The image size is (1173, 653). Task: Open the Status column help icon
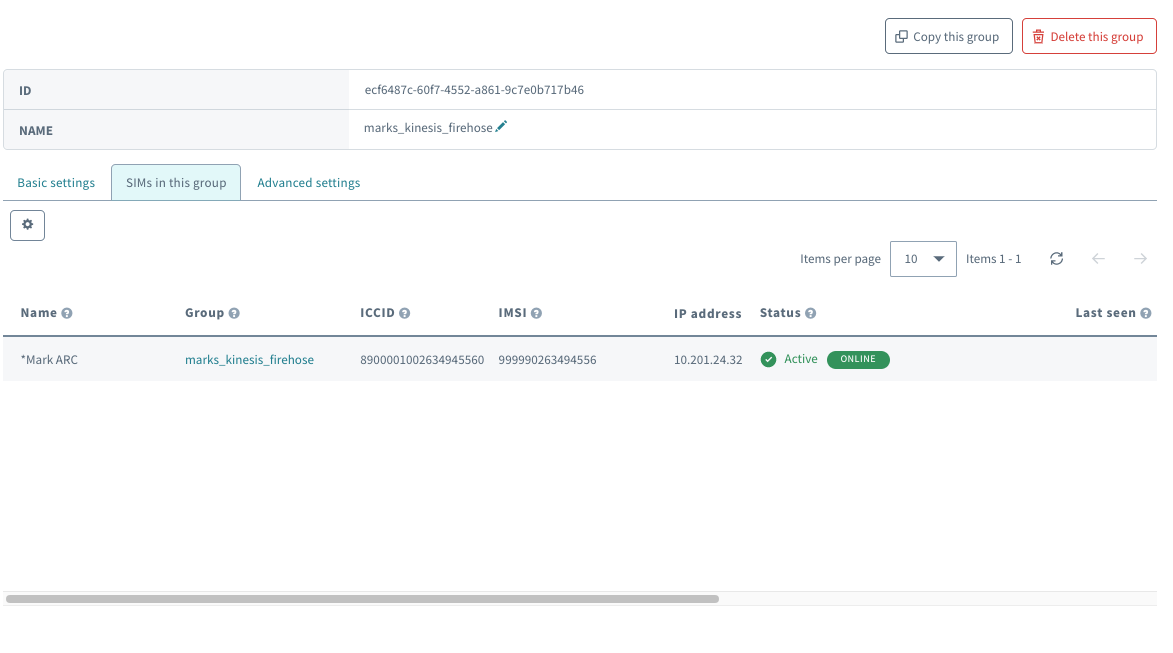pos(812,312)
